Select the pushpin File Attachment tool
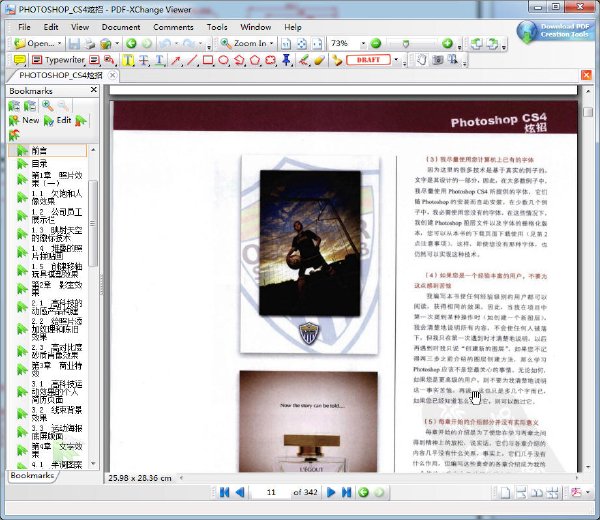Viewport: 600px width, 520px height. point(286,60)
